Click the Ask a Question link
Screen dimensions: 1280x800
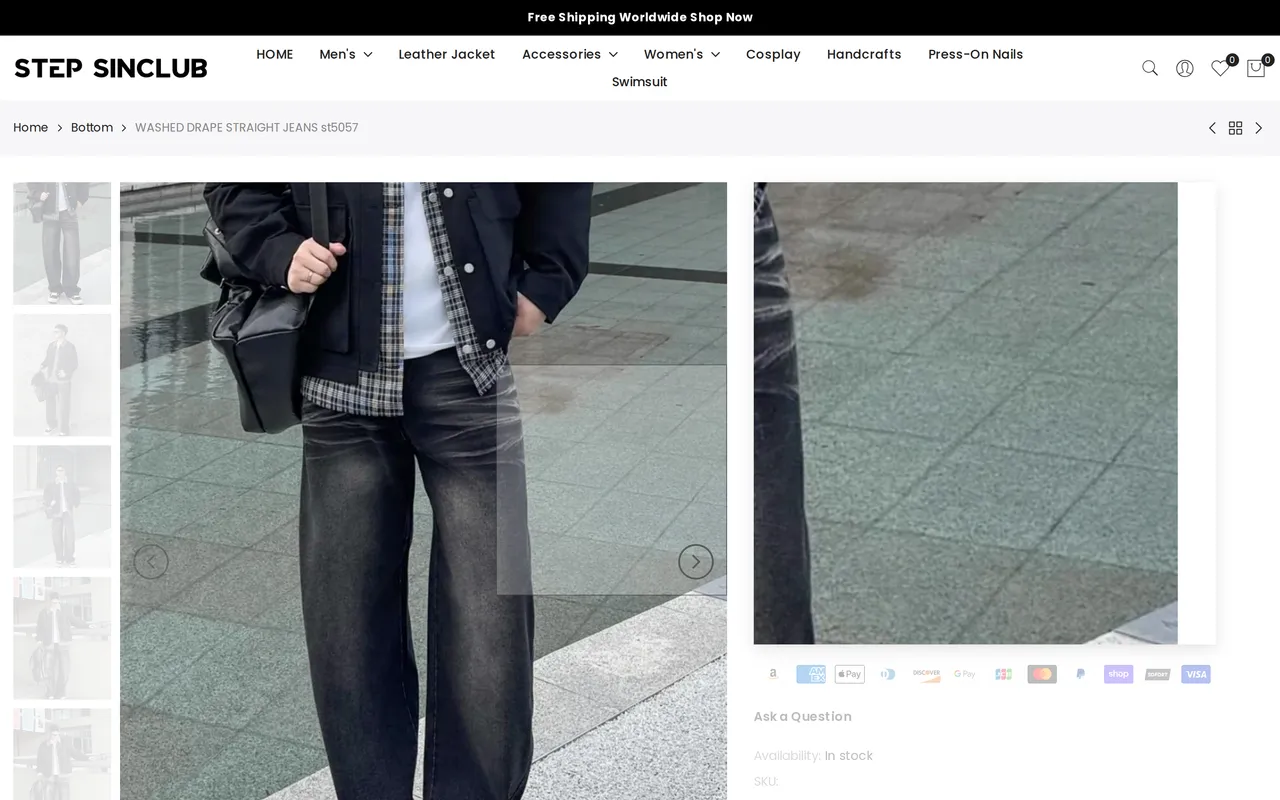click(x=803, y=716)
